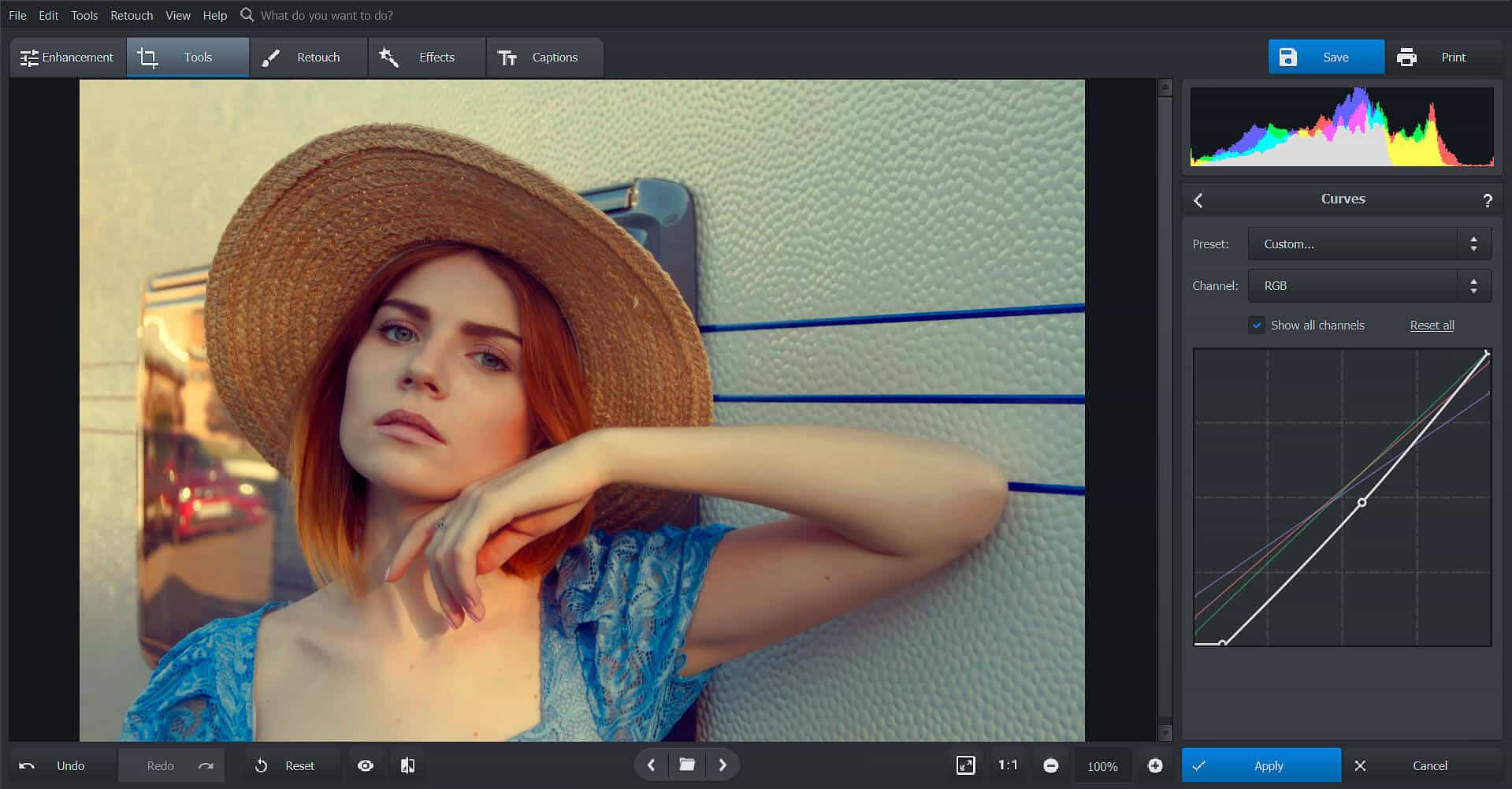Image resolution: width=1512 pixels, height=789 pixels.
Task: Click the Print icon
Action: coord(1407,57)
